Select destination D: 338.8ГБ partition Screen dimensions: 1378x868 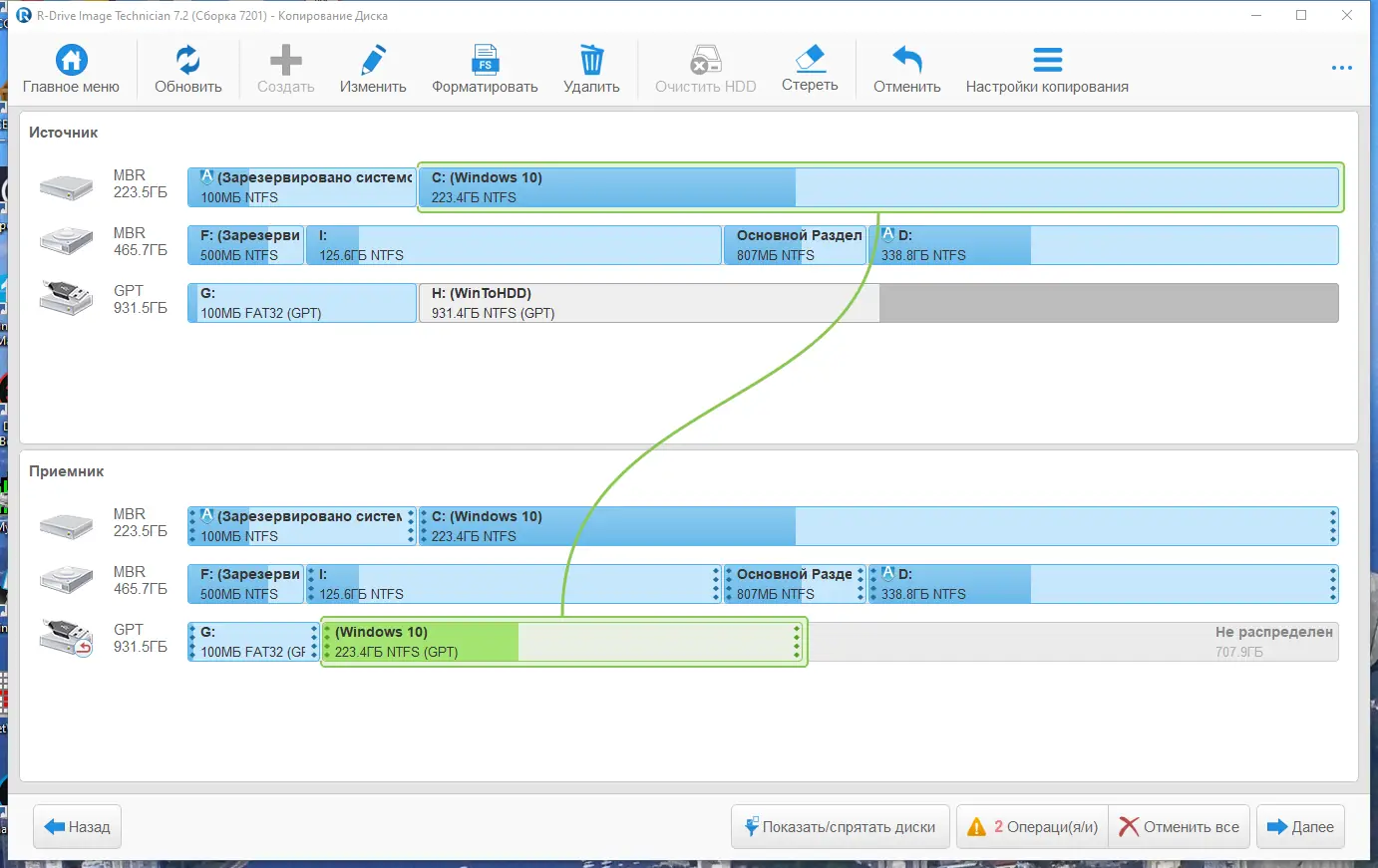point(1104,584)
